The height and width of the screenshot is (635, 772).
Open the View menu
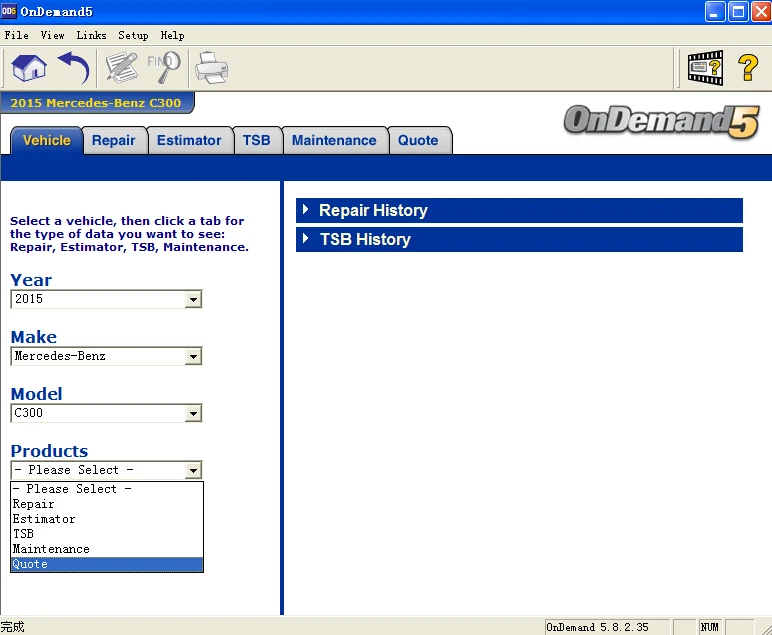pos(52,35)
